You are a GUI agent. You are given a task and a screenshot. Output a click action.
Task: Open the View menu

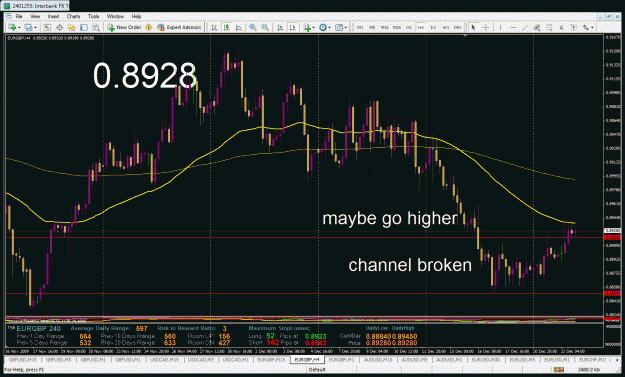click(x=35, y=16)
